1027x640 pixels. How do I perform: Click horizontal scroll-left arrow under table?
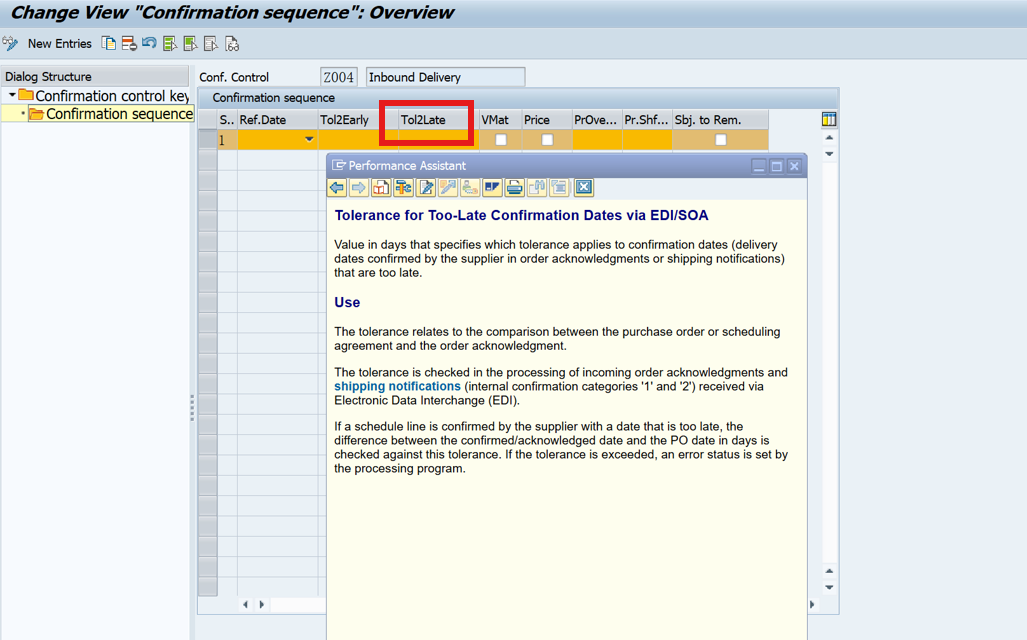[x=246, y=605]
